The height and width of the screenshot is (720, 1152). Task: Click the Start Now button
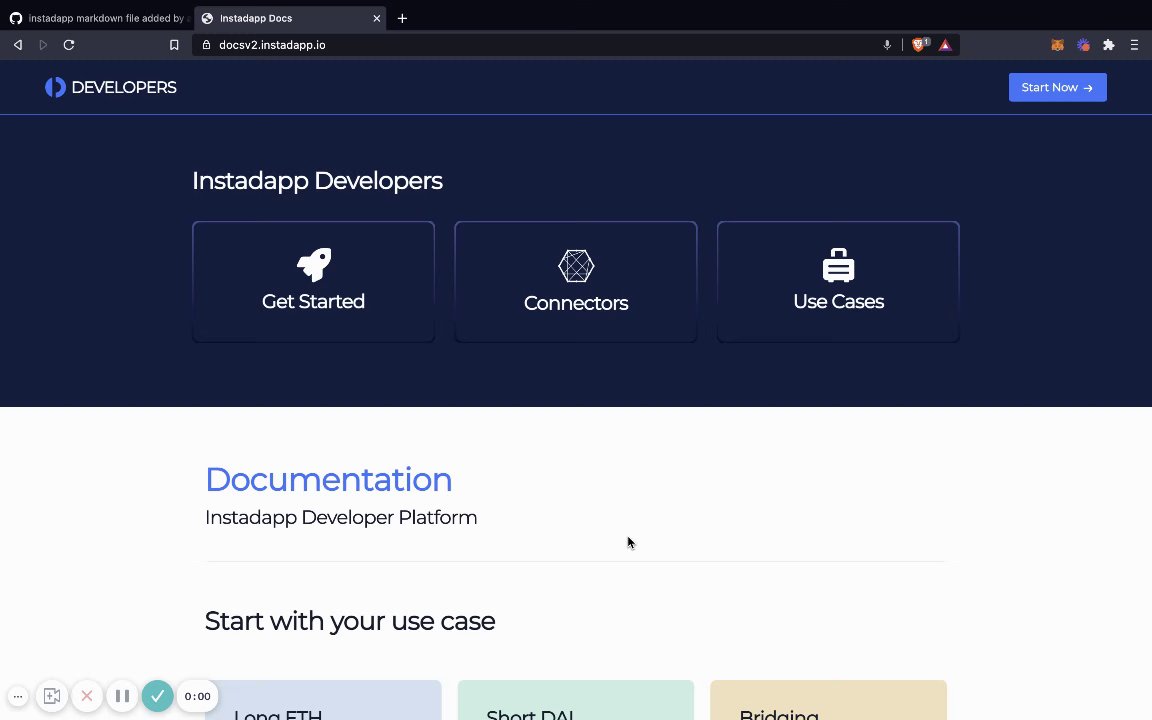pyautogui.click(x=1057, y=87)
